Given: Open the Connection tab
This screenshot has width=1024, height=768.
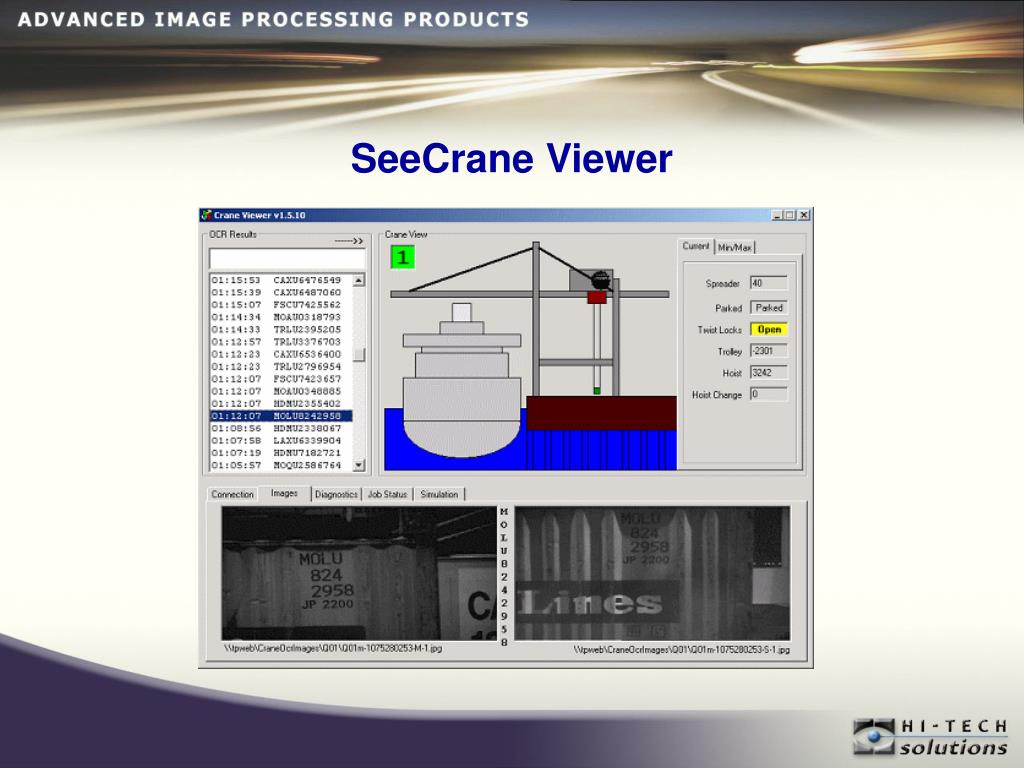Looking at the screenshot, I should click(232, 494).
